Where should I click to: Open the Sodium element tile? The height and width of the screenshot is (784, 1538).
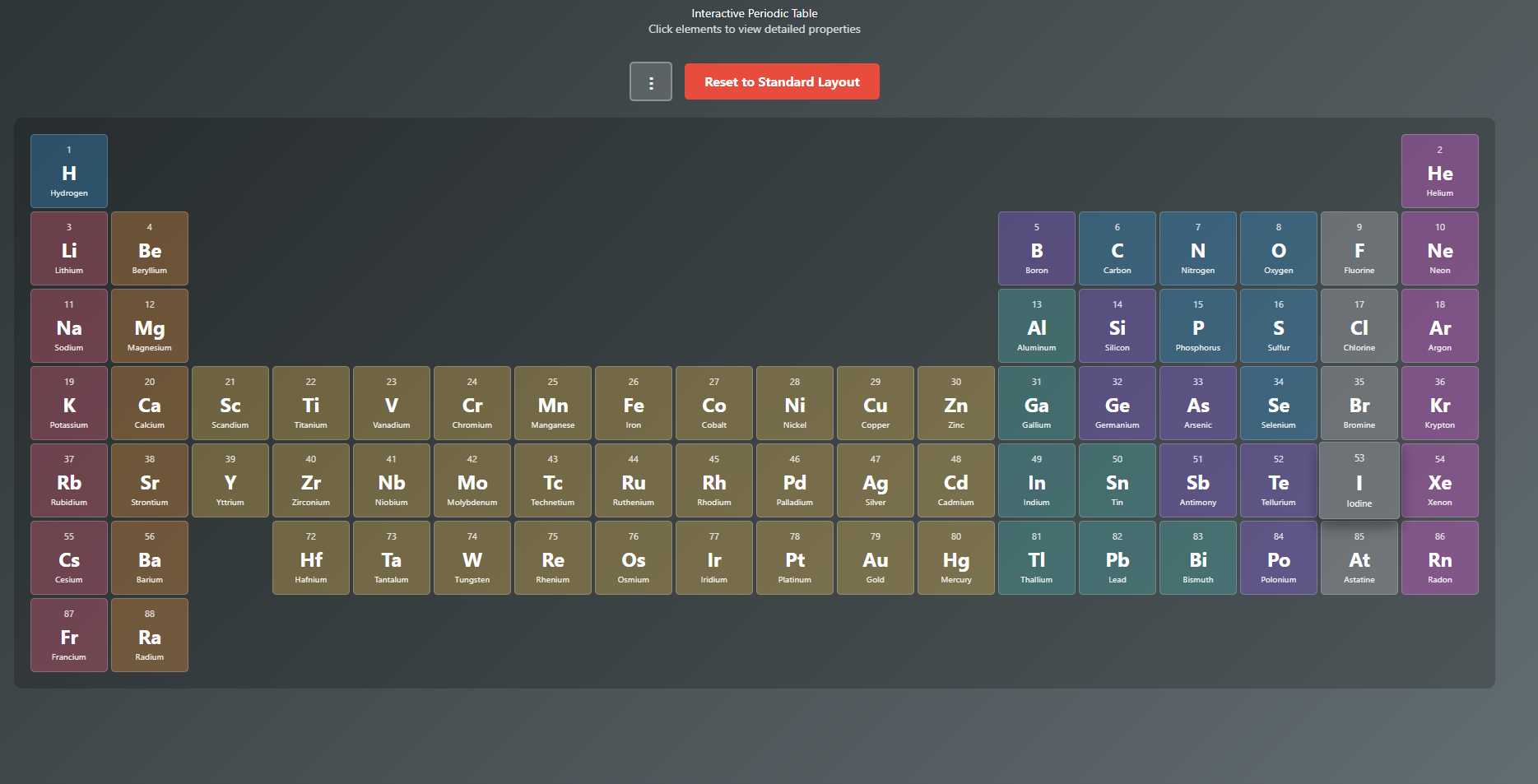[69, 326]
